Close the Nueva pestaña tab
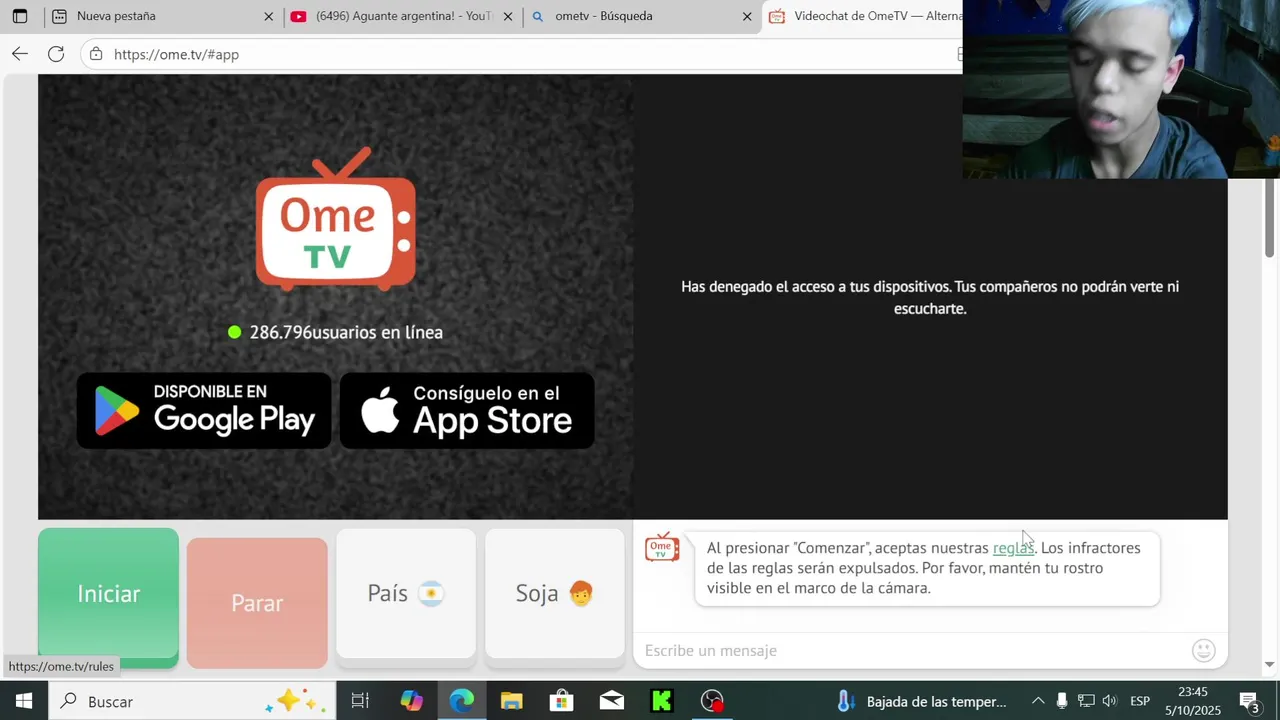The height and width of the screenshot is (720, 1280). click(268, 16)
